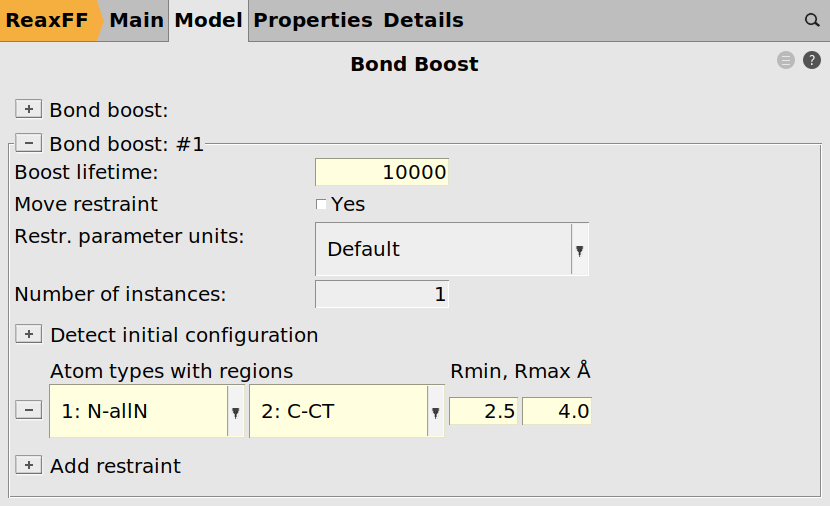
Task: Click the Boost lifetime input field
Action: (382, 172)
